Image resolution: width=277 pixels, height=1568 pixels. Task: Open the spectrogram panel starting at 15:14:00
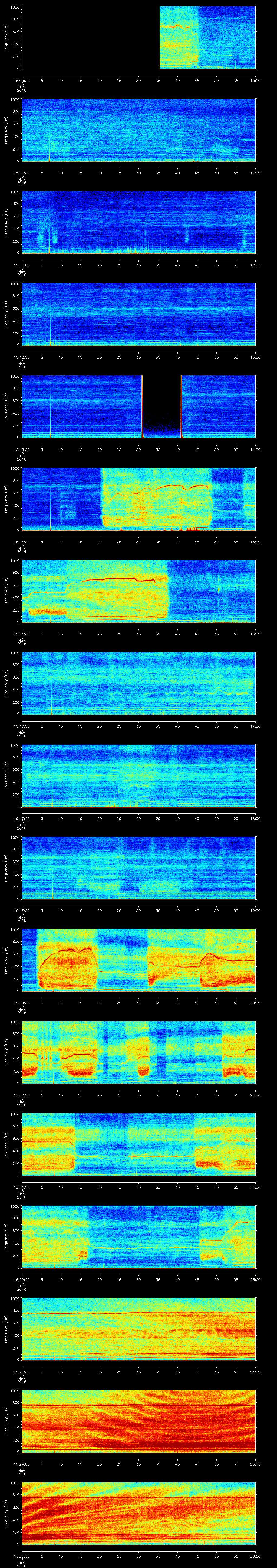(x=139, y=499)
